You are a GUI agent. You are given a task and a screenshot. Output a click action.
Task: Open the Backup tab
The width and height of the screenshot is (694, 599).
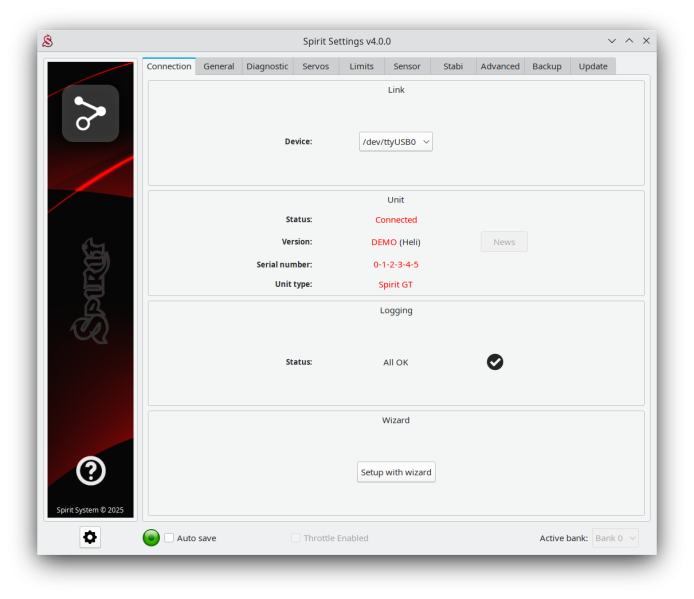[x=546, y=66]
